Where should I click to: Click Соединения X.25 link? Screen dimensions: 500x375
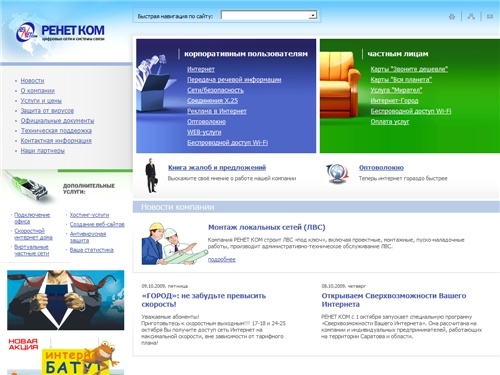(213, 101)
